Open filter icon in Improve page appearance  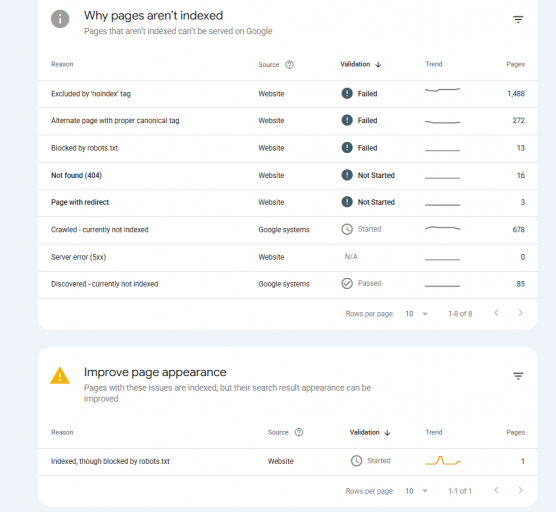pyautogui.click(x=518, y=376)
